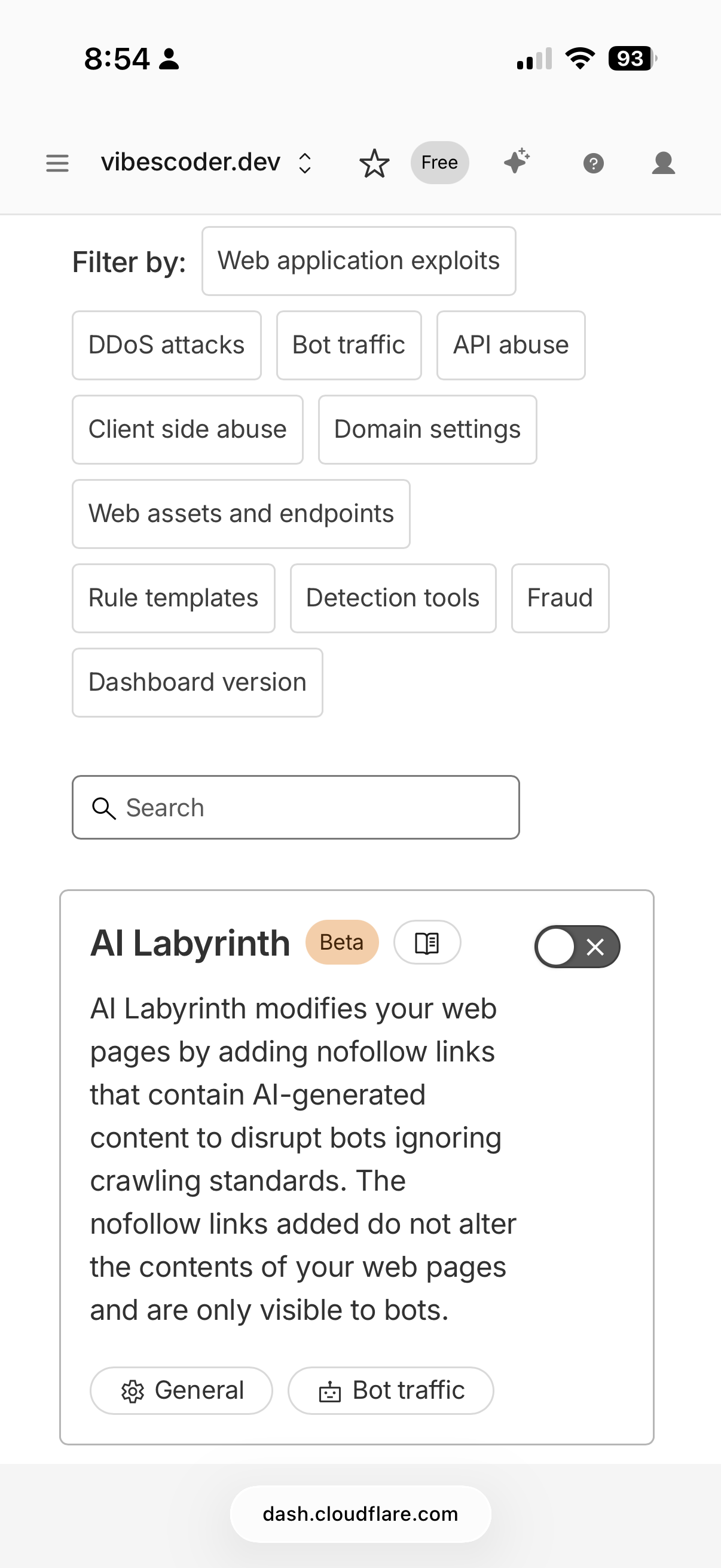Open the AI sparkle assistant
721x1568 pixels.
(517, 162)
